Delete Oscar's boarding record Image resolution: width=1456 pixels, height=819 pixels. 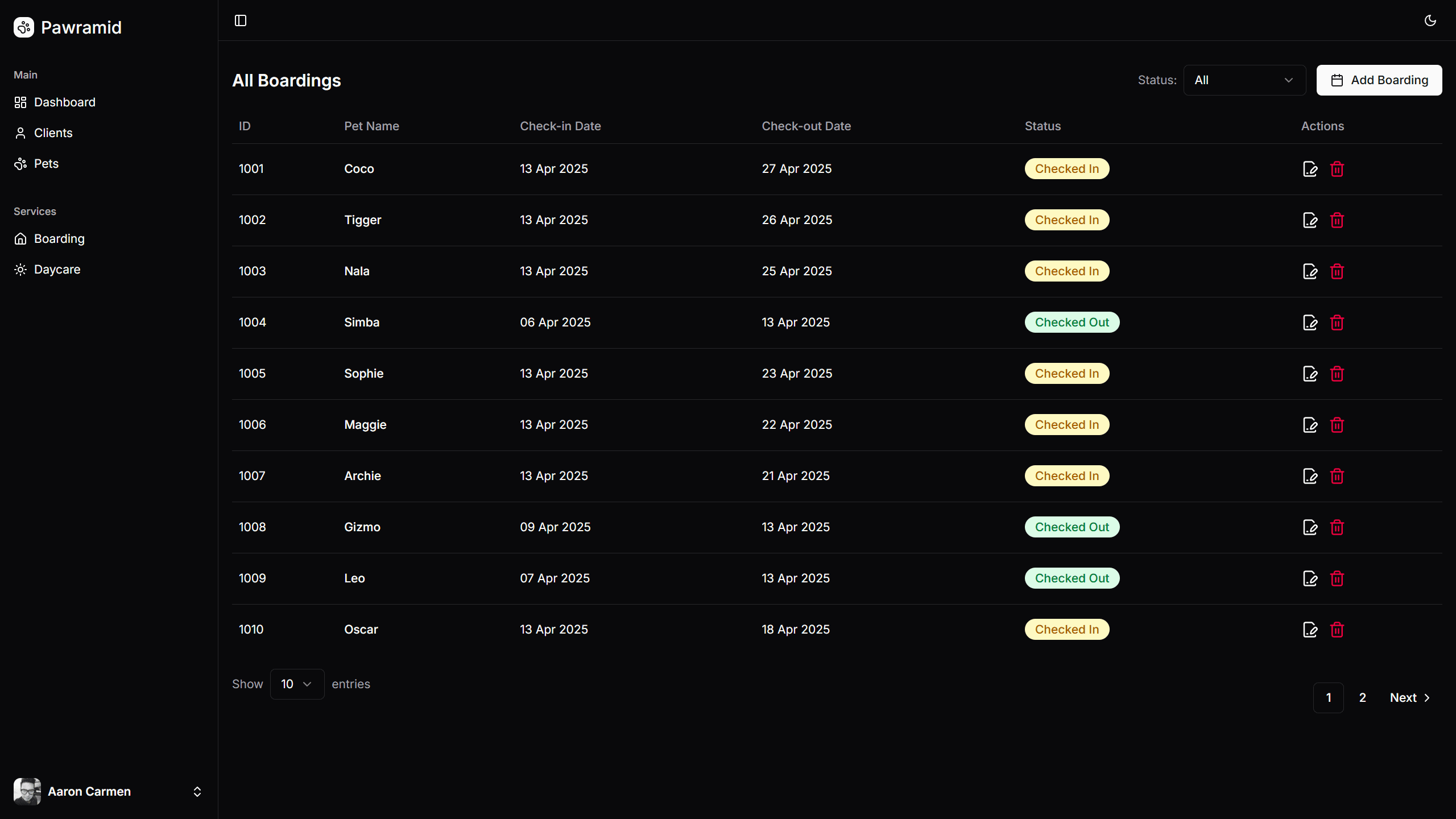tap(1337, 630)
